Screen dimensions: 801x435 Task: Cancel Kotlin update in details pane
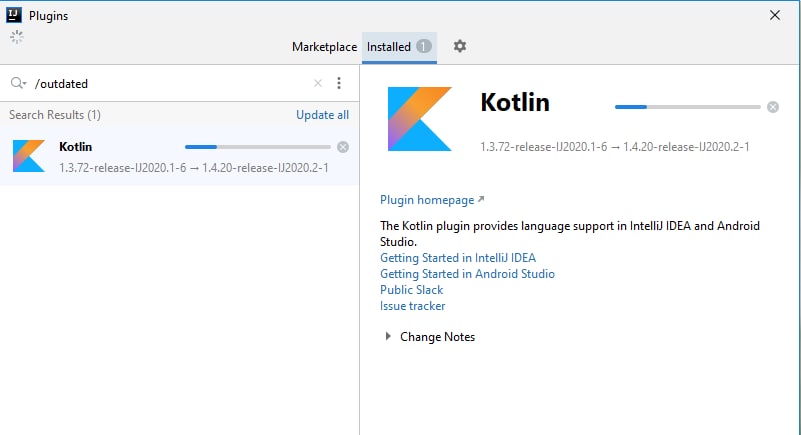[x=773, y=107]
